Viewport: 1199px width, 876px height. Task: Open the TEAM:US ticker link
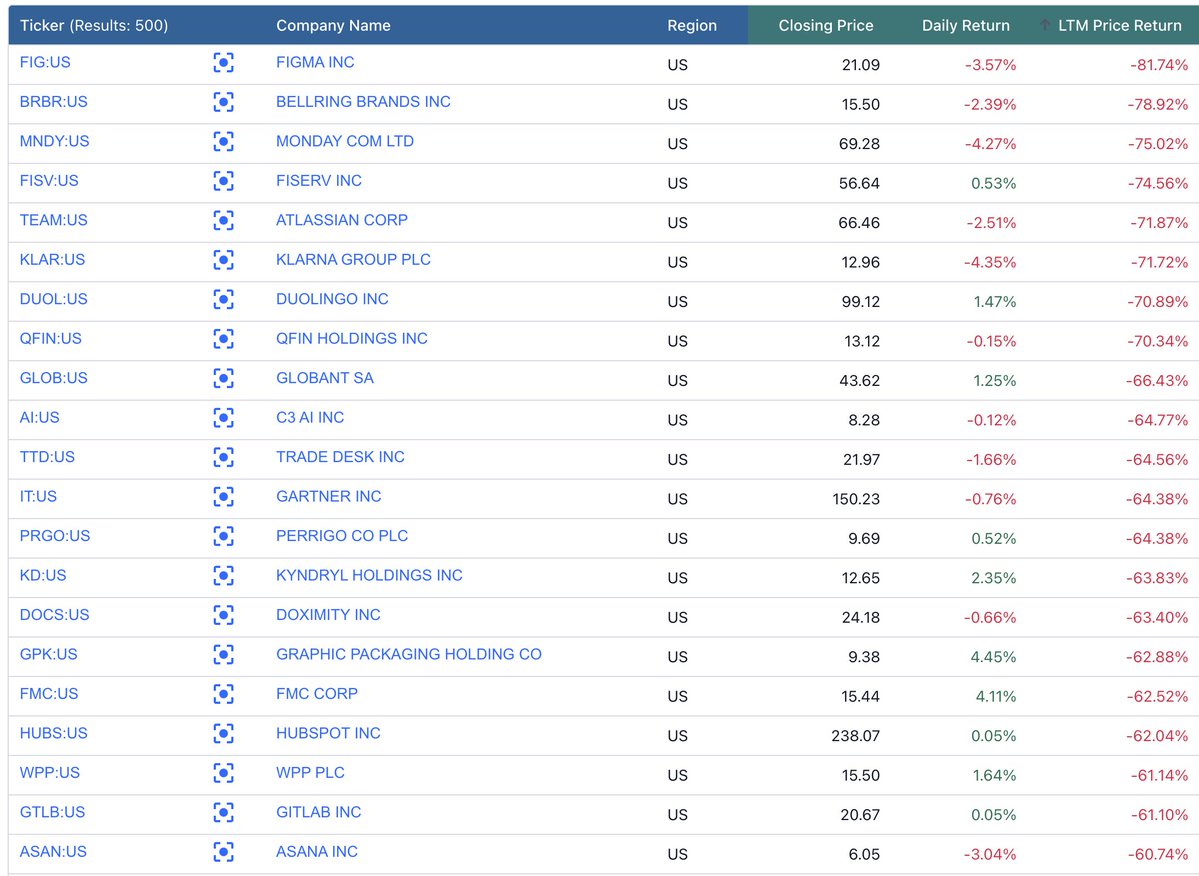point(54,220)
